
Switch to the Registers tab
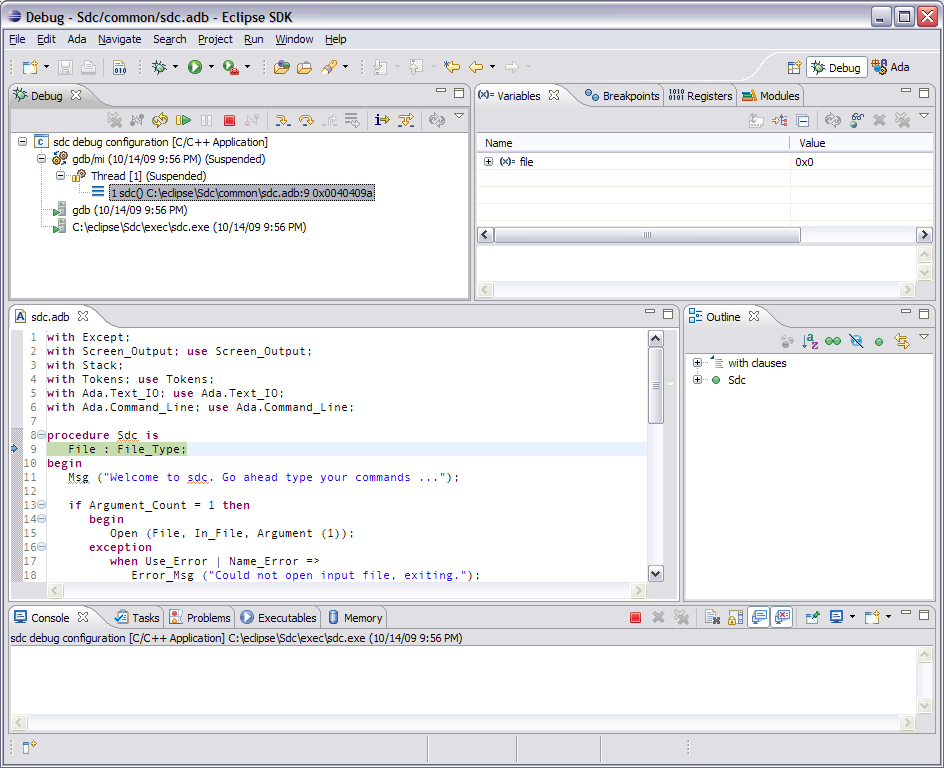point(701,96)
